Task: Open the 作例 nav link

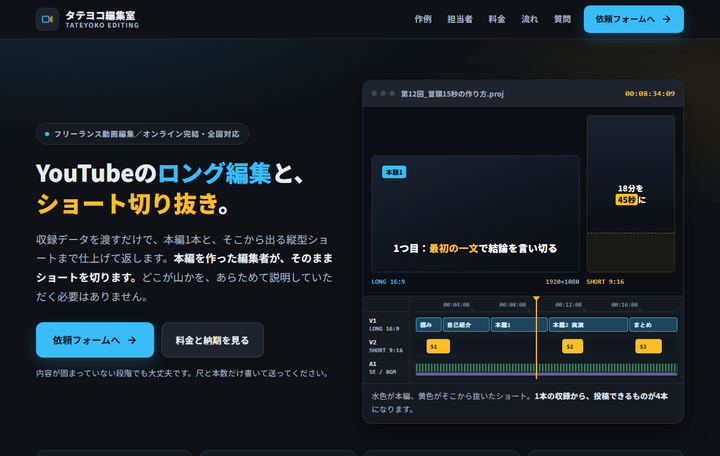Action: (x=423, y=19)
